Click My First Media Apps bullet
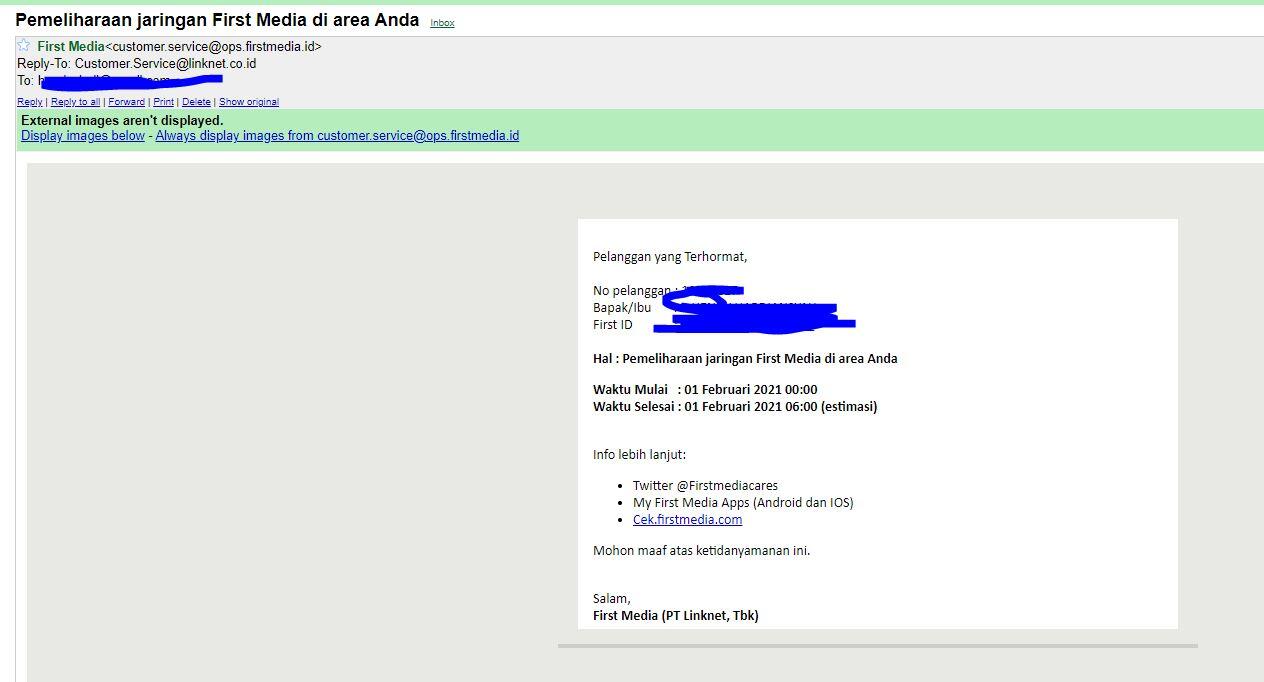This screenshot has width=1264, height=682. pos(743,502)
